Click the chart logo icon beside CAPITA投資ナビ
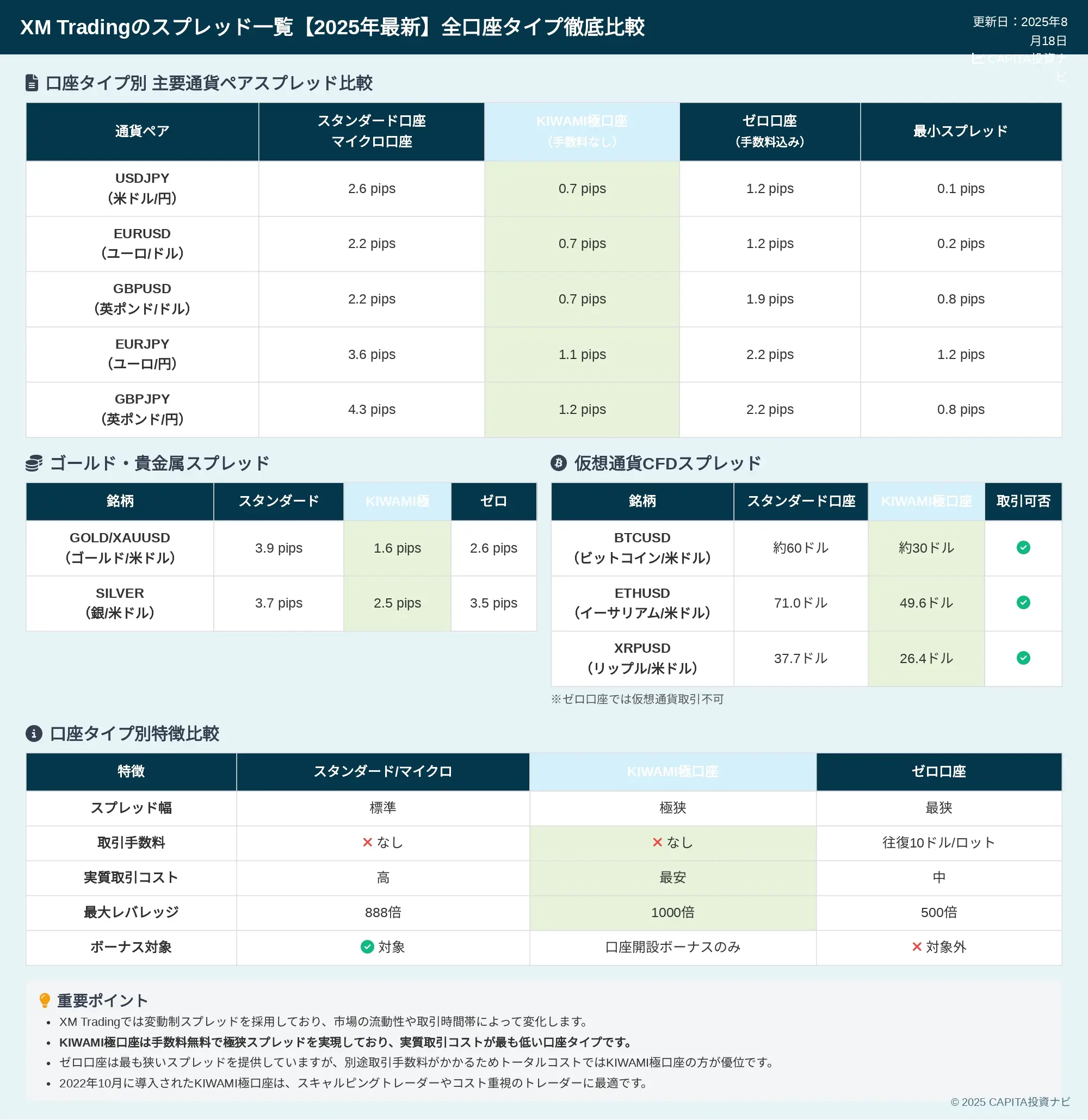Screen dimensions: 1088x1120 [978, 58]
